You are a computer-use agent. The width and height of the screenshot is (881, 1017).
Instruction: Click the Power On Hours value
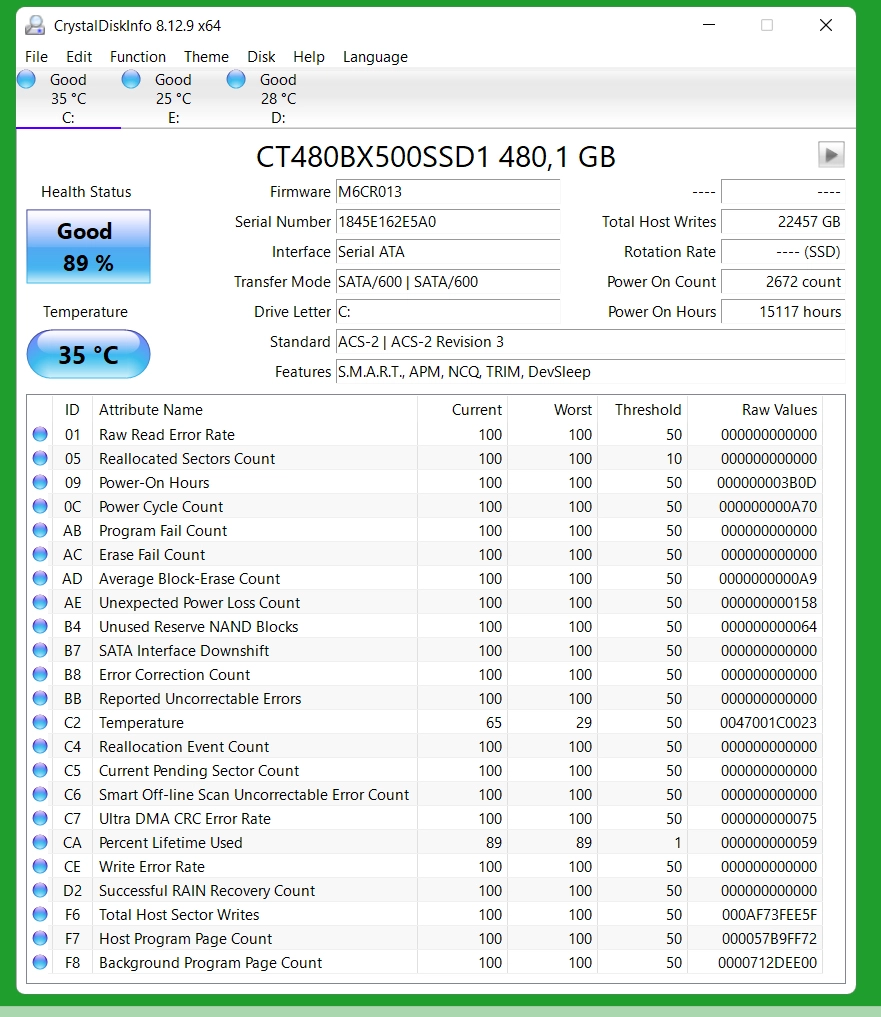pos(783,311)
